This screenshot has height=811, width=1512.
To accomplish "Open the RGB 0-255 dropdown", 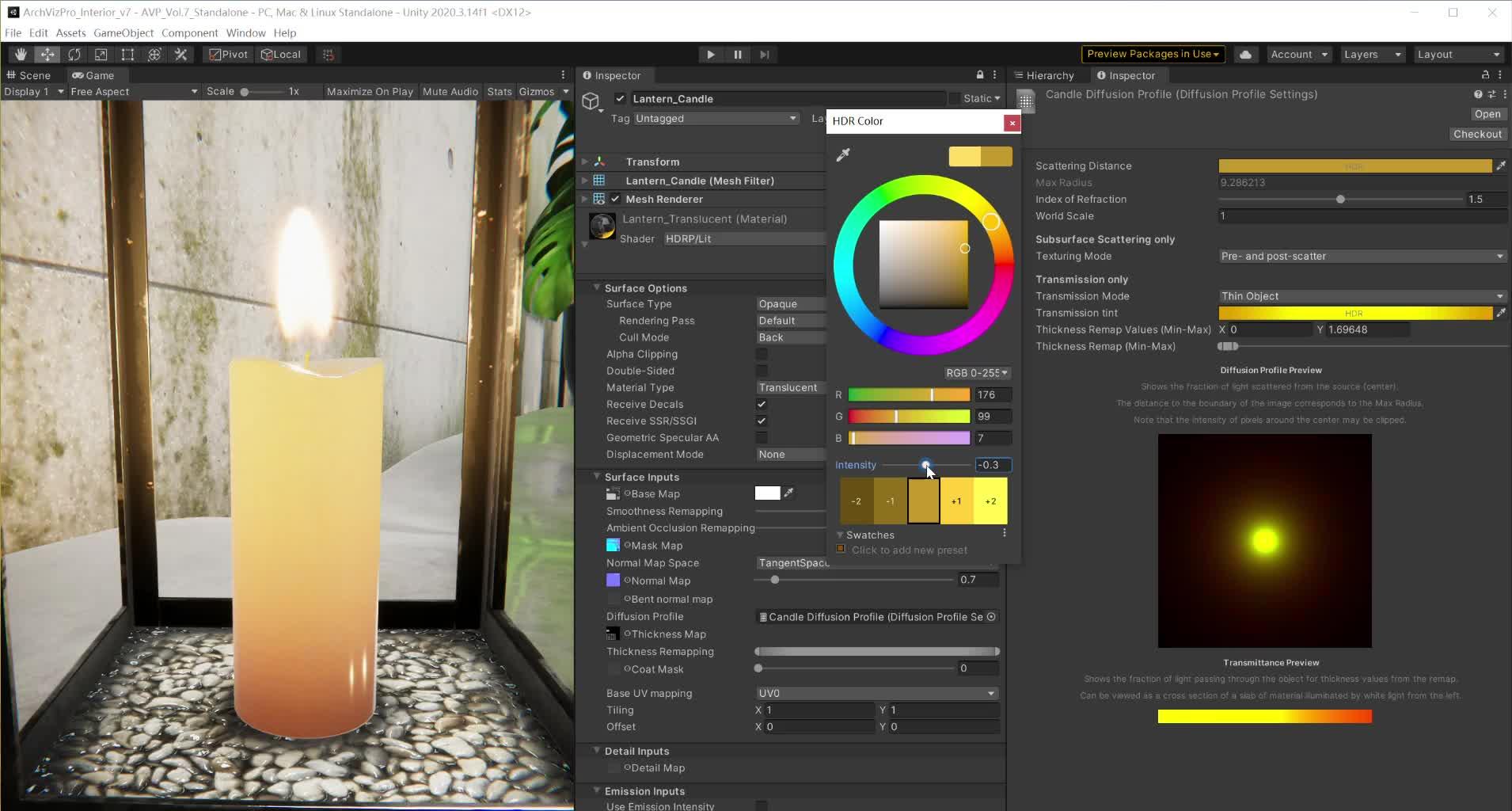I will click(975, 372).
